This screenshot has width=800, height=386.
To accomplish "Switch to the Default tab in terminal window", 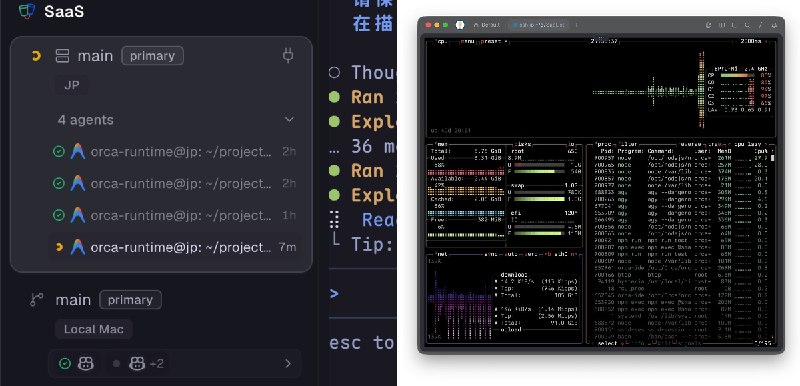I will pos(487,24).
